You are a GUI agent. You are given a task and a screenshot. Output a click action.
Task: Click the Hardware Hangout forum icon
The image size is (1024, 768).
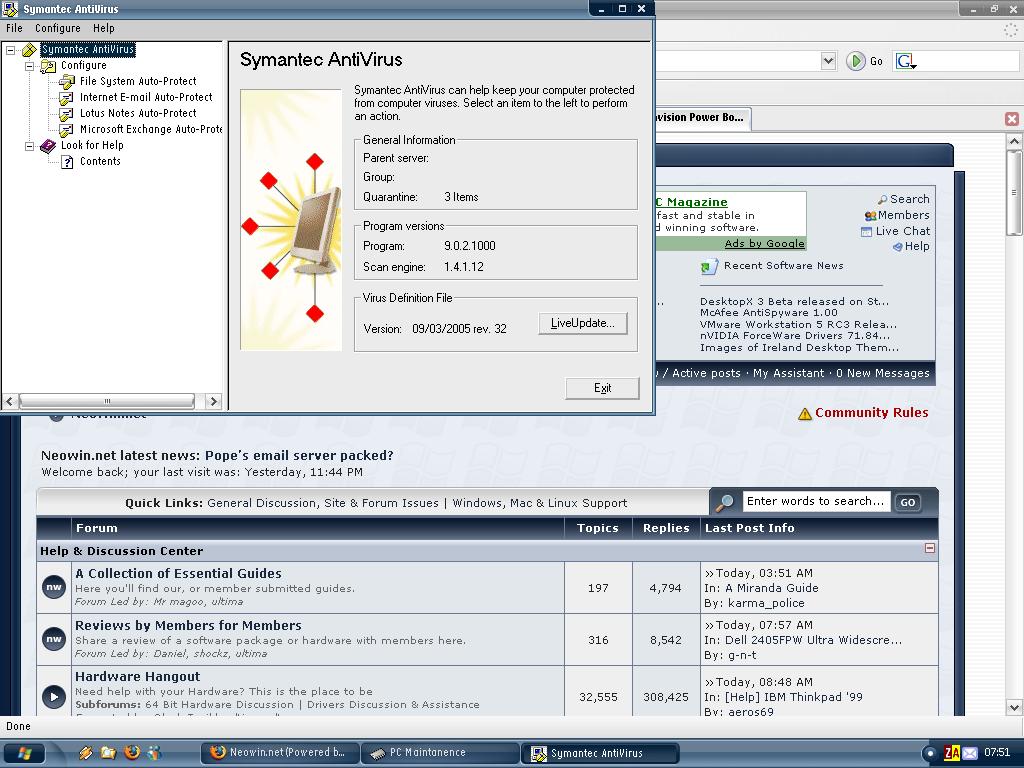53,696
